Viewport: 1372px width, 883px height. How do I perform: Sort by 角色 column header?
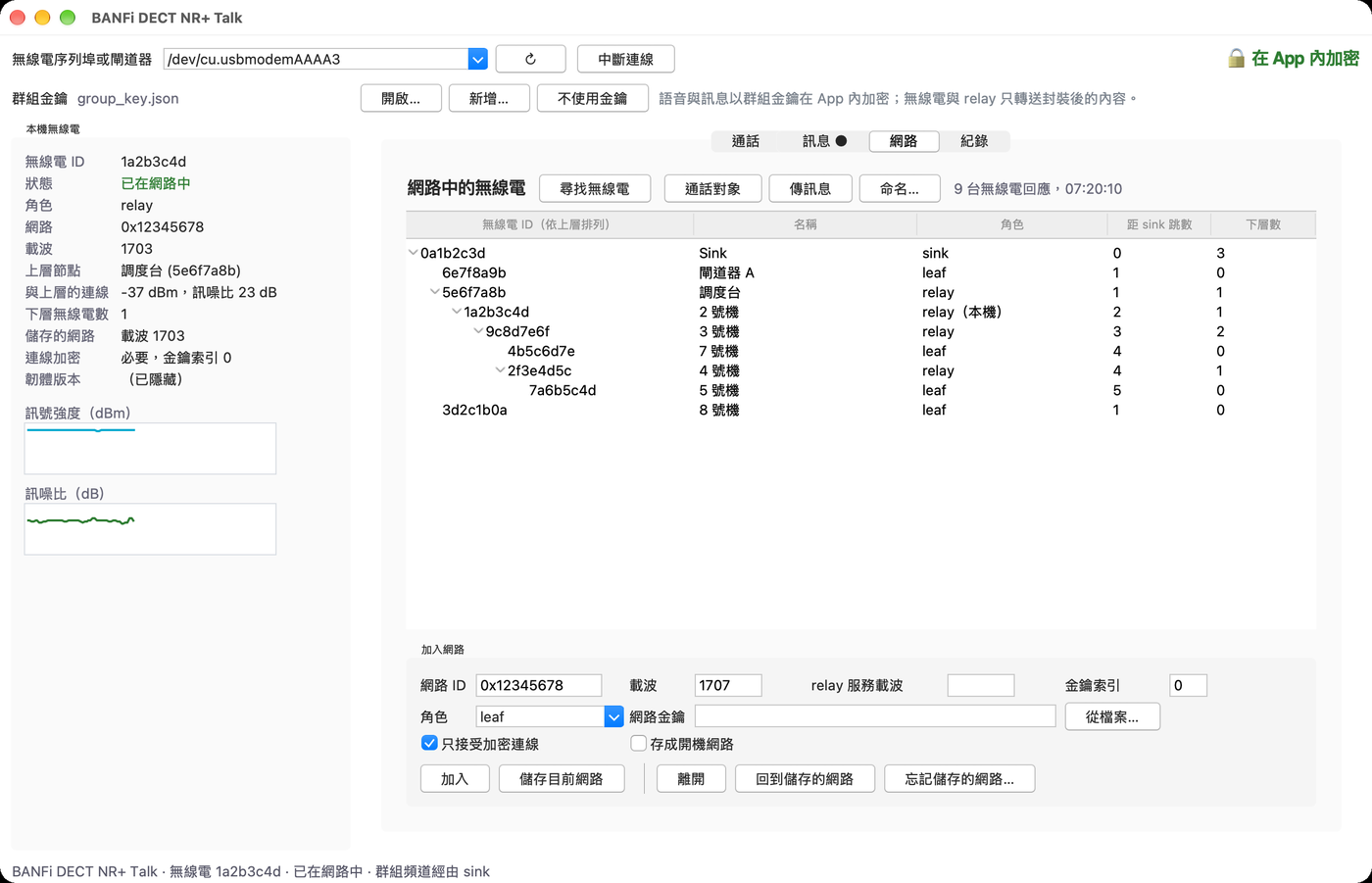(x=1011, y=224)
